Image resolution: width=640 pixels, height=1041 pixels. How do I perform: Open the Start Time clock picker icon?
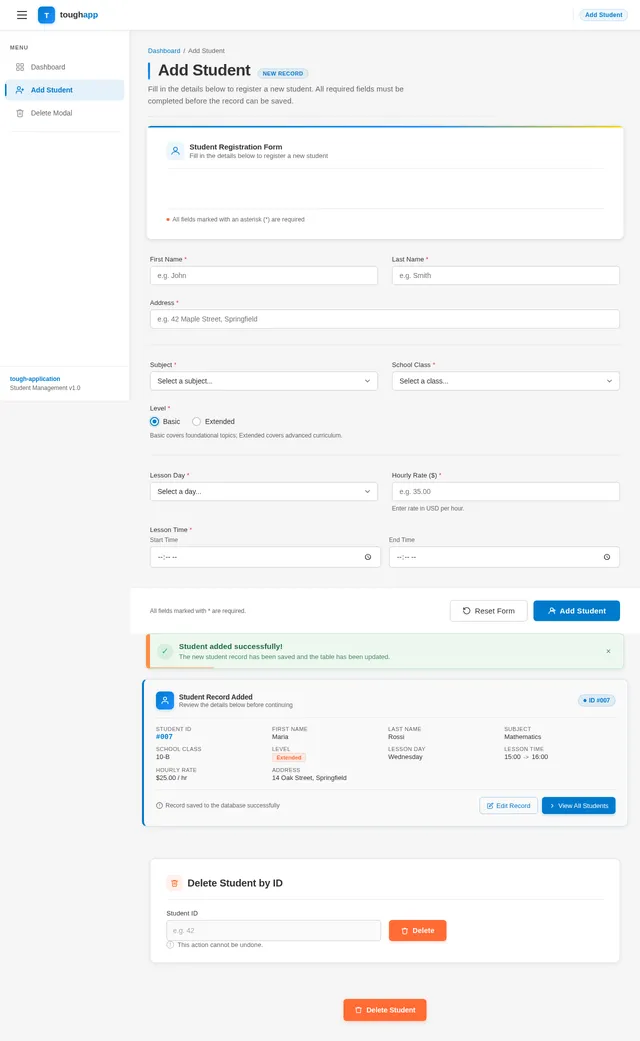click(368, 557)
